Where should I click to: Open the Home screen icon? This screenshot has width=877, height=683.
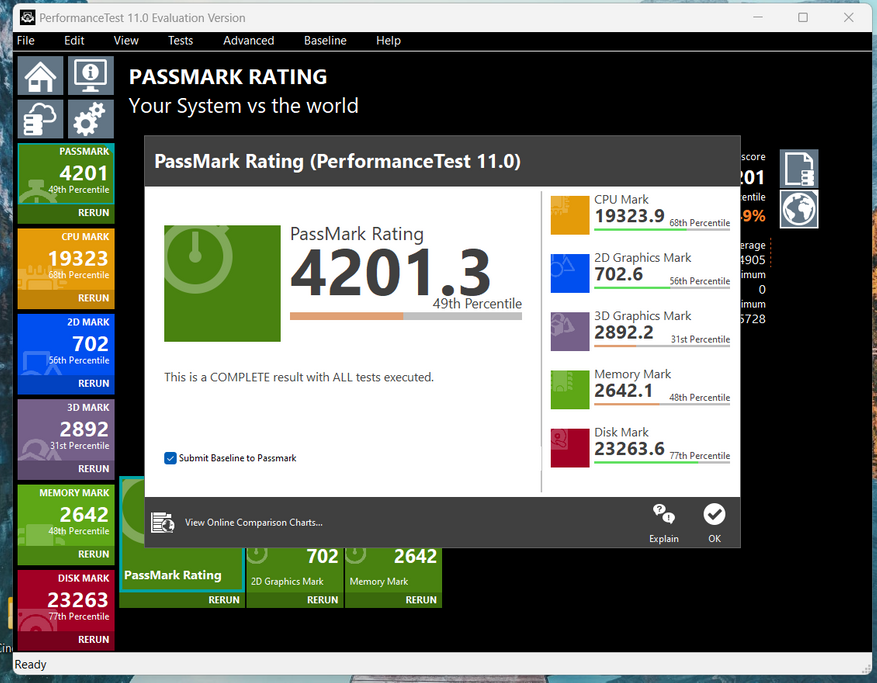[x=40, y=76]
